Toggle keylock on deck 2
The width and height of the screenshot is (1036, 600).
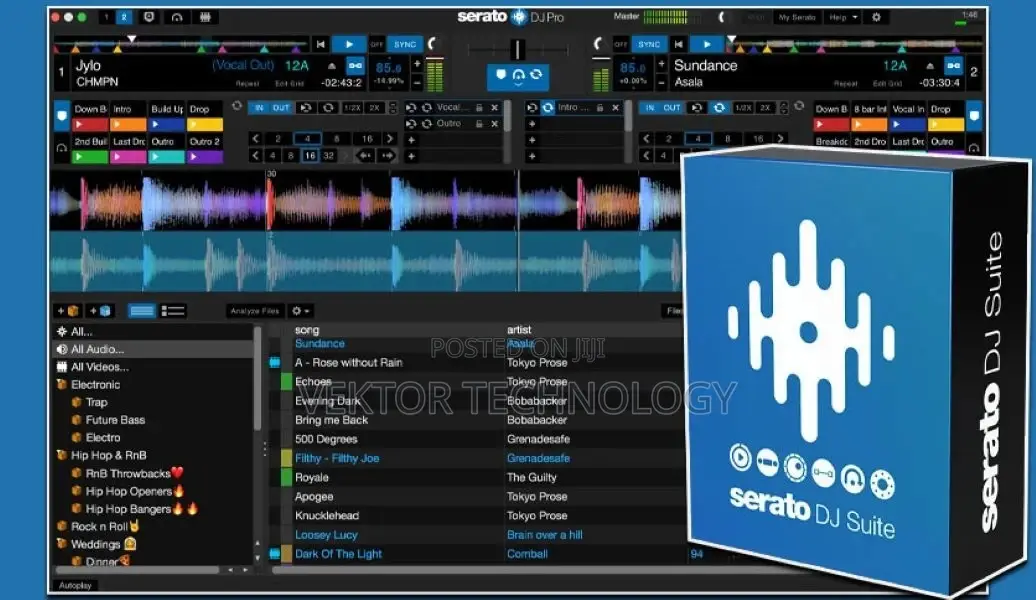tap(953, 65)
